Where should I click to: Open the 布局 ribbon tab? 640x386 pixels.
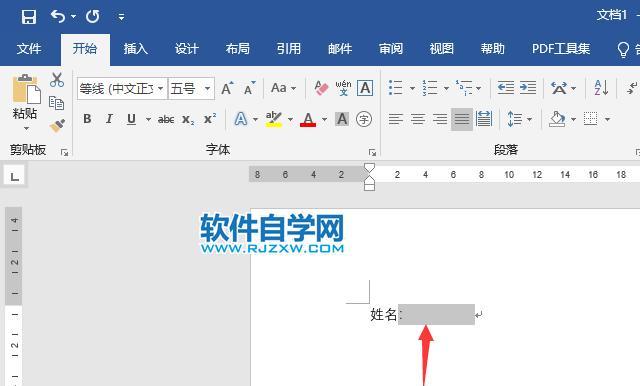[x=238, y=49]
